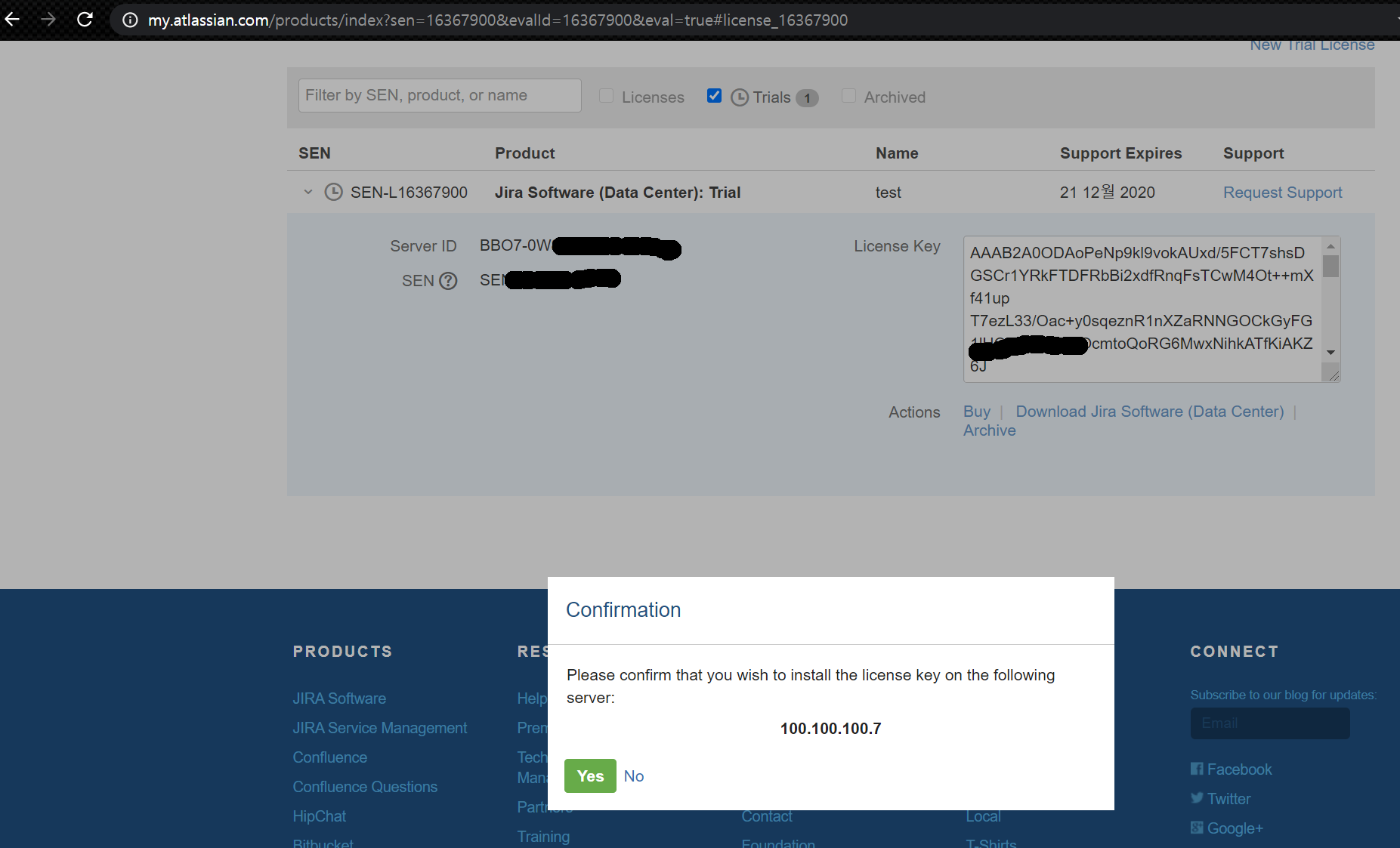The height and width of the screenshot is (848, 1400).
Task: Click server address 100.100.100.7 text
Action: 830,729
